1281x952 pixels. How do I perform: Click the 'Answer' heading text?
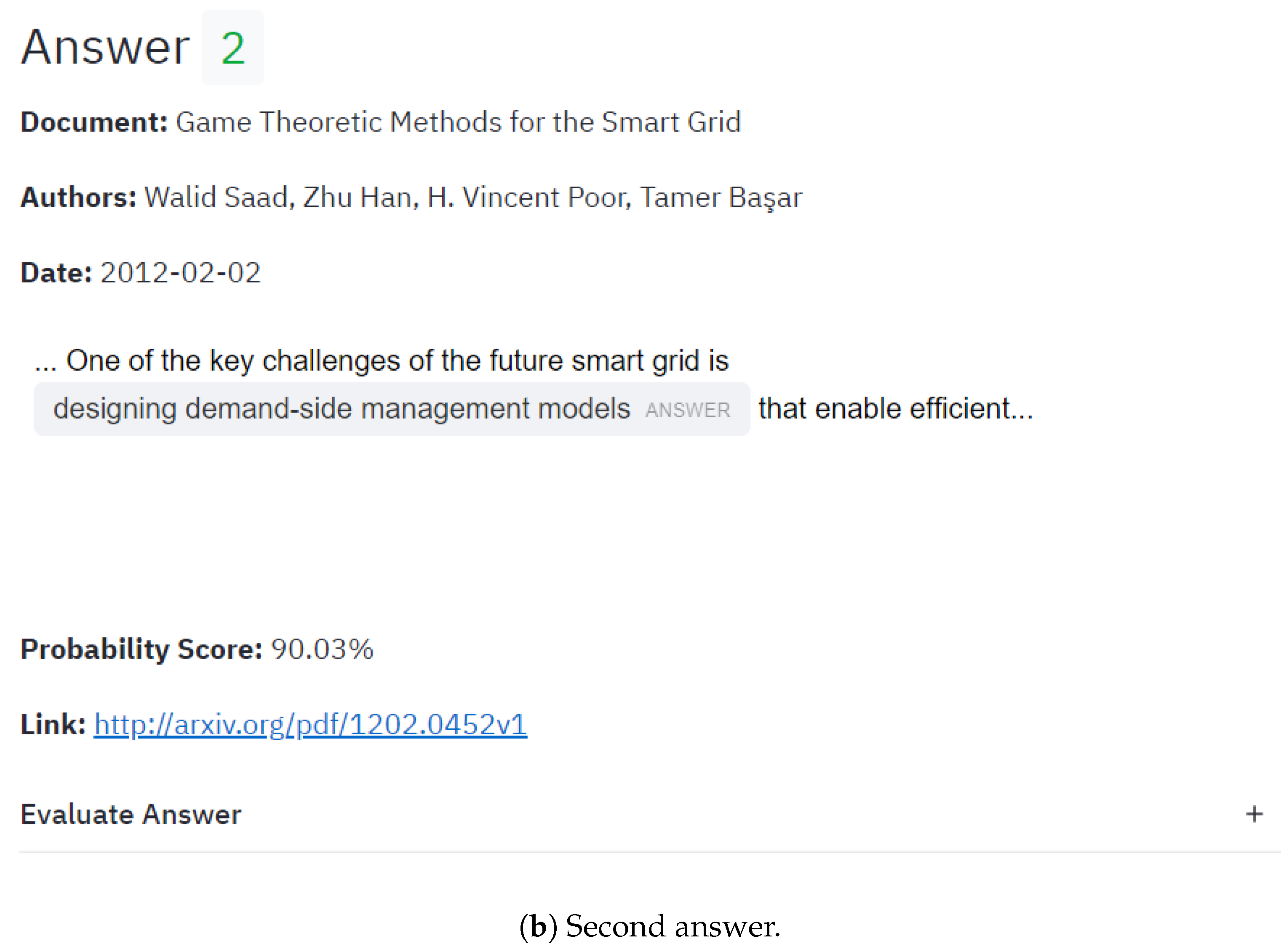105,47
